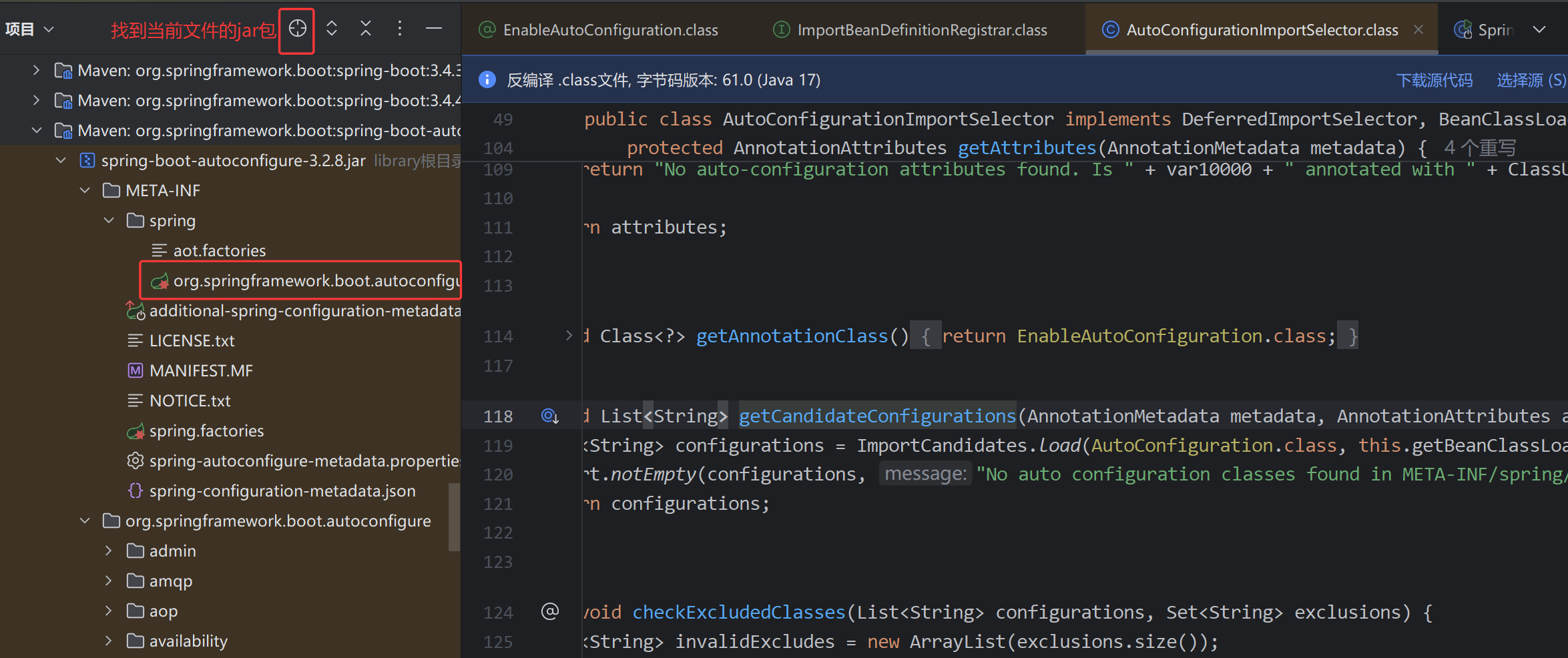The image size is (1568, 658).
Task: Select the aot.factories file
Action: coord(219,250)
